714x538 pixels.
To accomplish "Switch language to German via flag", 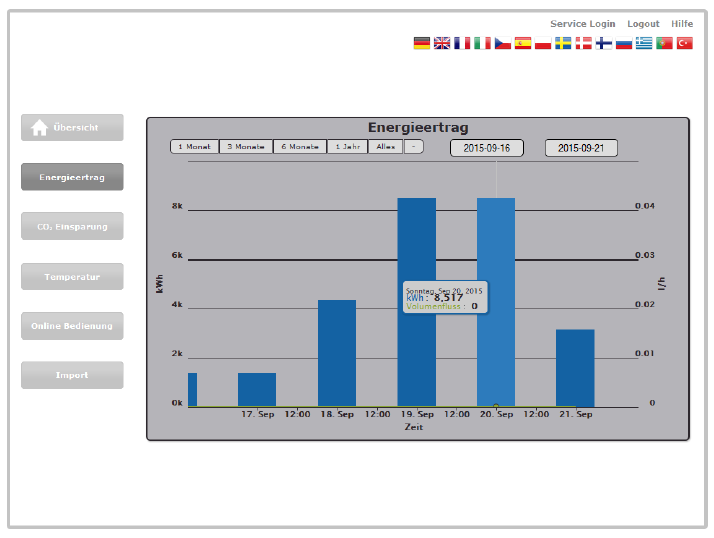I will point(422,43).
